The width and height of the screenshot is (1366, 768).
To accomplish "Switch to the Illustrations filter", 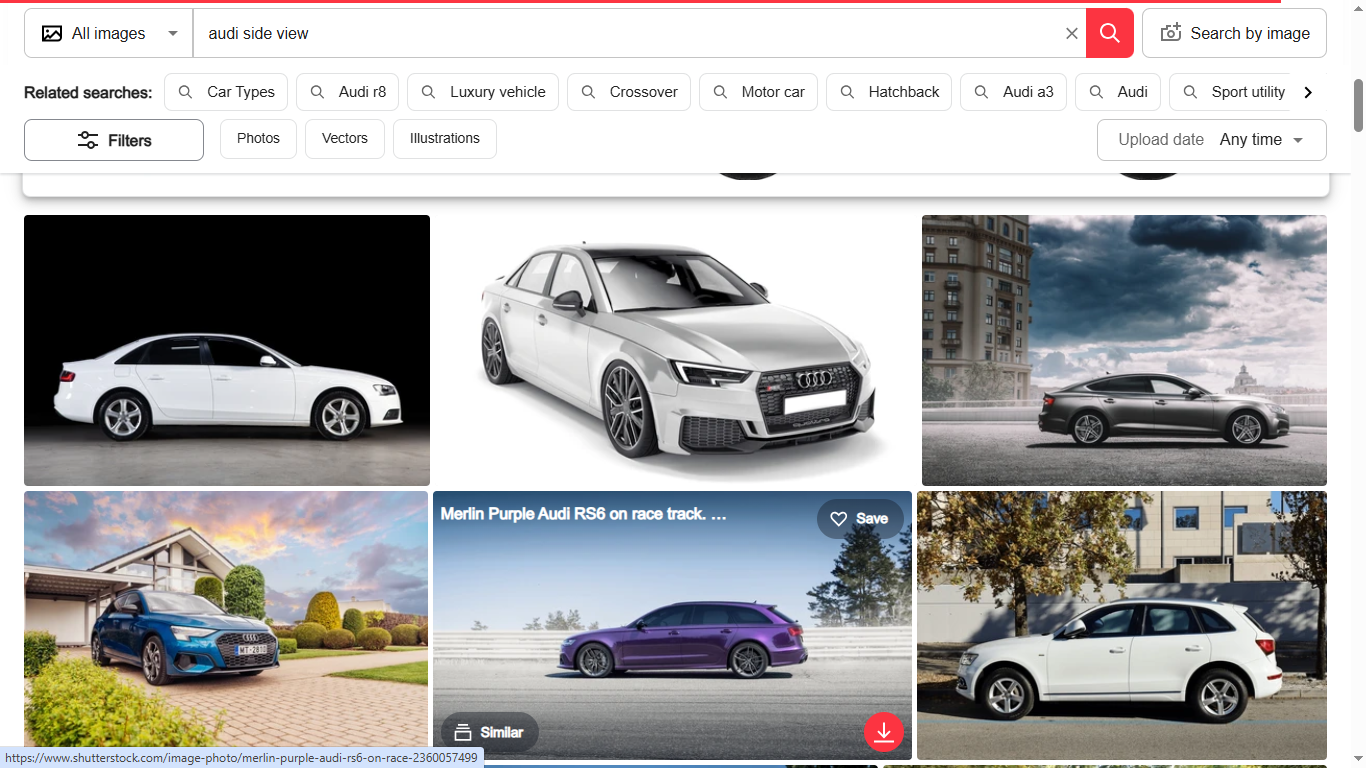I will click(444, 139).
